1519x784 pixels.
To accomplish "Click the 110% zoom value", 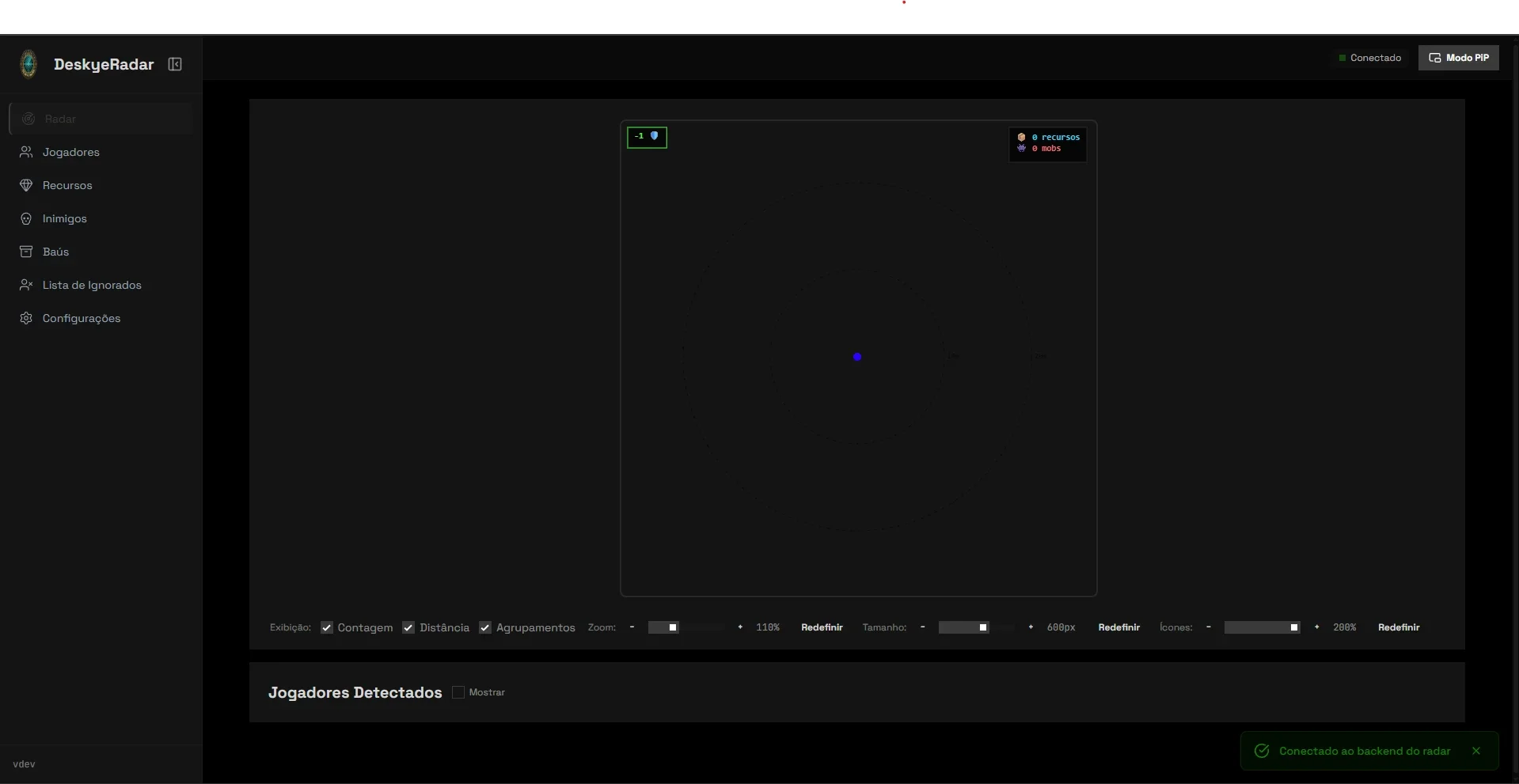I will (768, 627).
